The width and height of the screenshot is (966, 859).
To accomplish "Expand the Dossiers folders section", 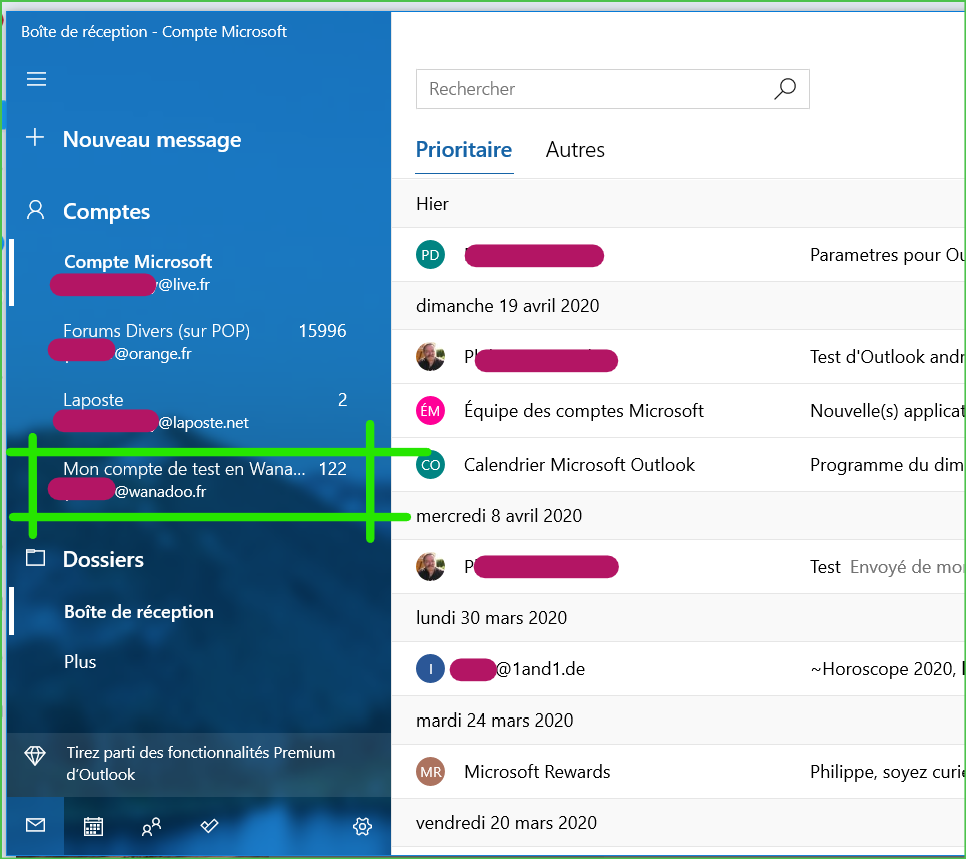I will pos(103,559).
